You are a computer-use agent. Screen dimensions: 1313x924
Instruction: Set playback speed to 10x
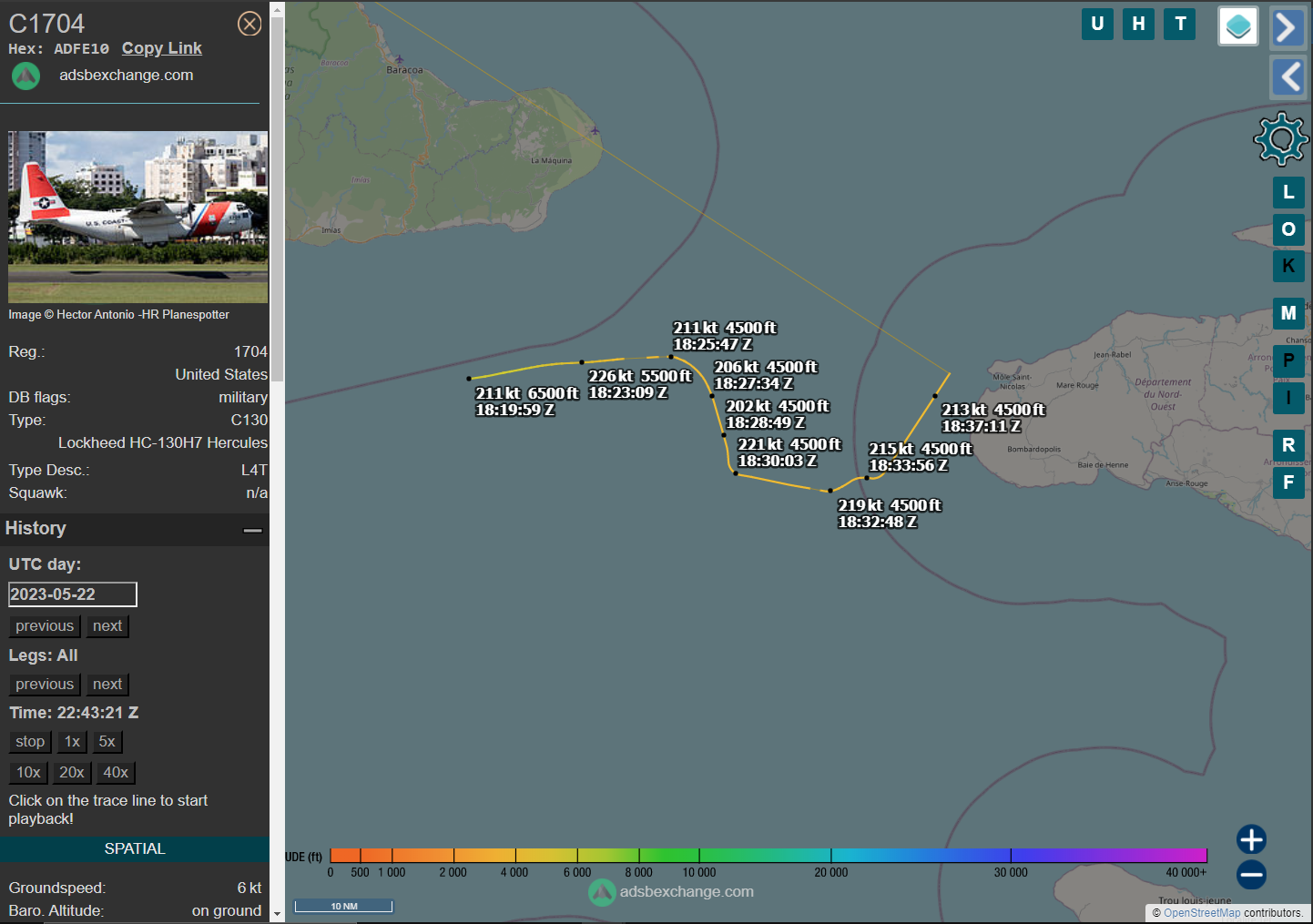point(28,773)
